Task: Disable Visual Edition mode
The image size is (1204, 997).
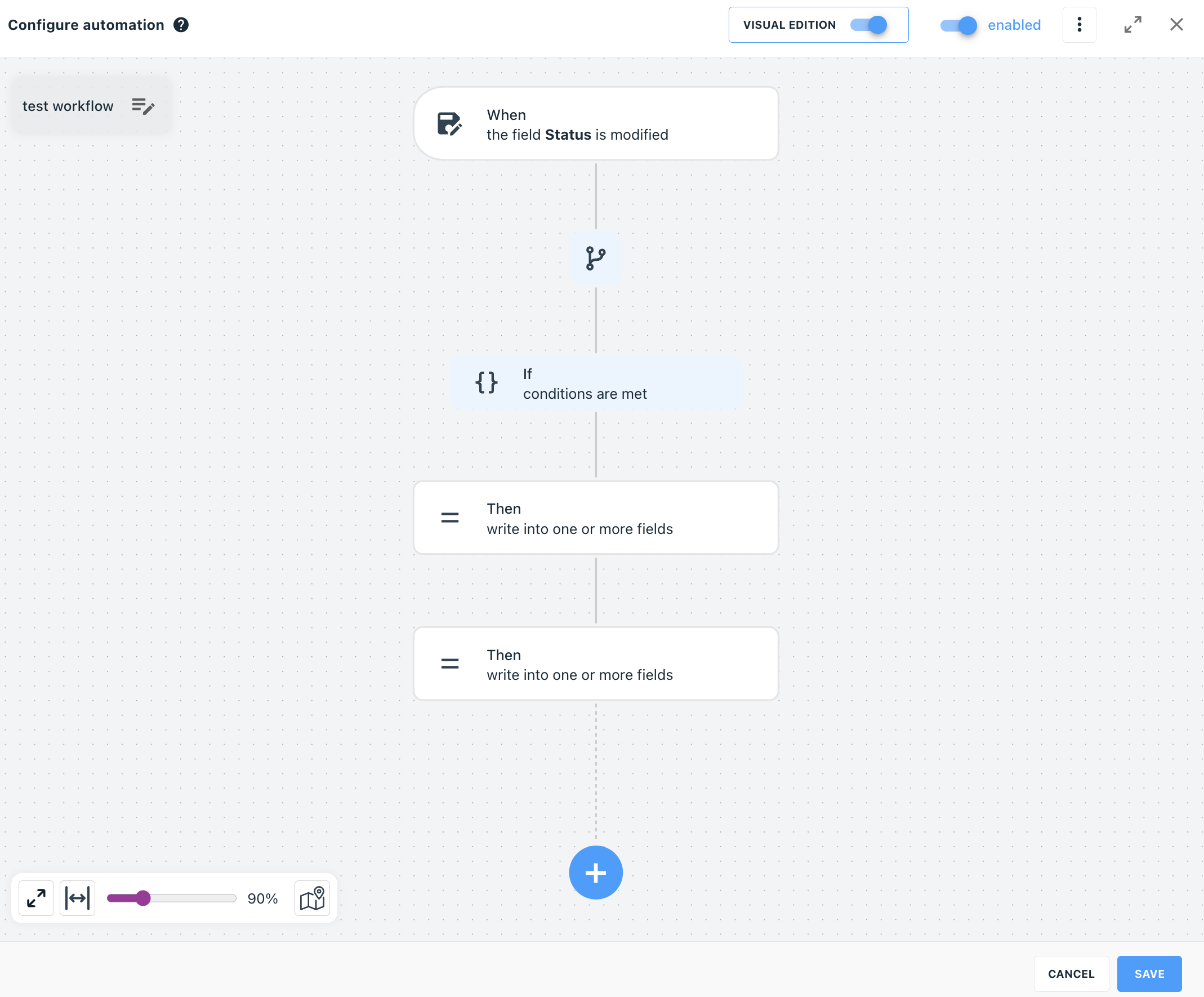Action: coord(868,25)
